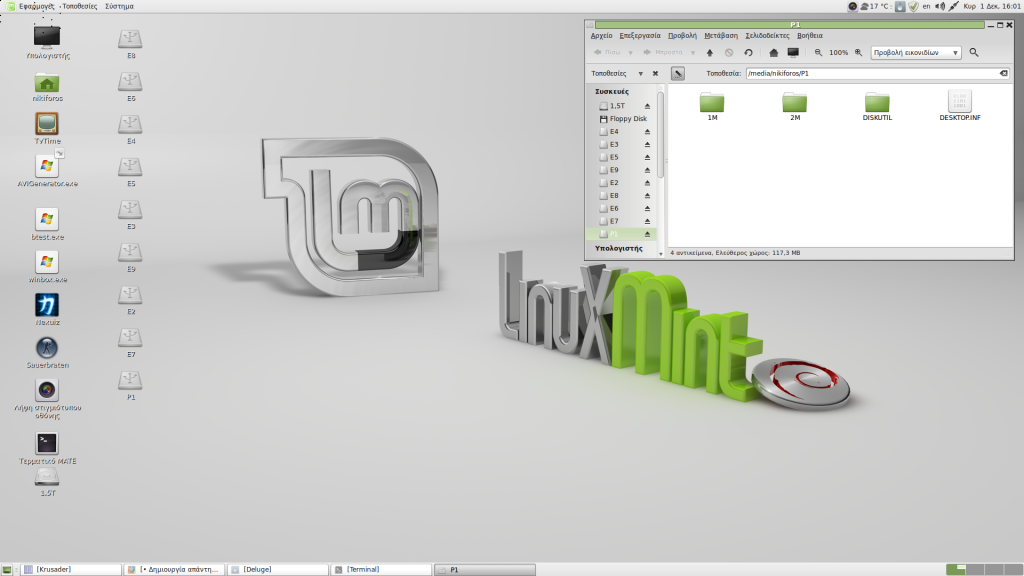
Task: Zoom out the file view
Action: (x=818, y=52)
